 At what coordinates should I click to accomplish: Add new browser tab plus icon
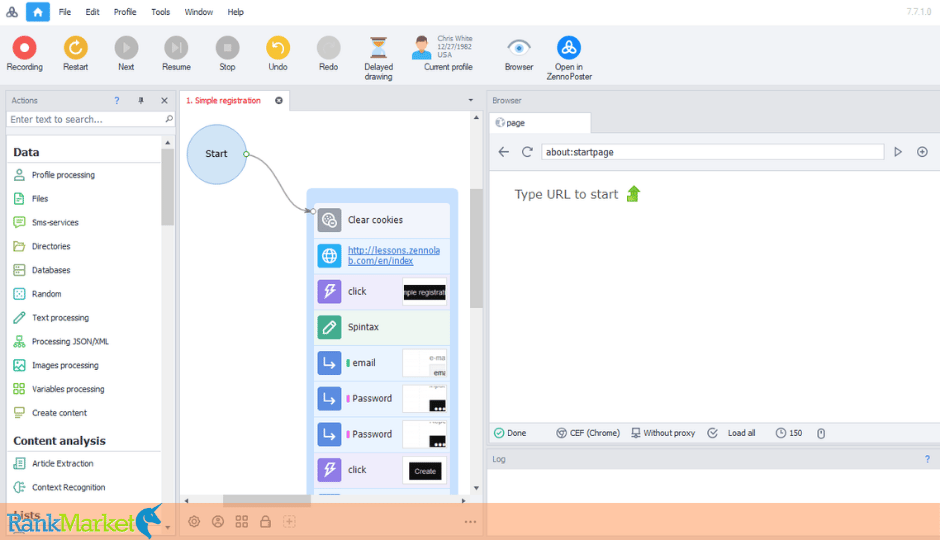pos(922,152)
